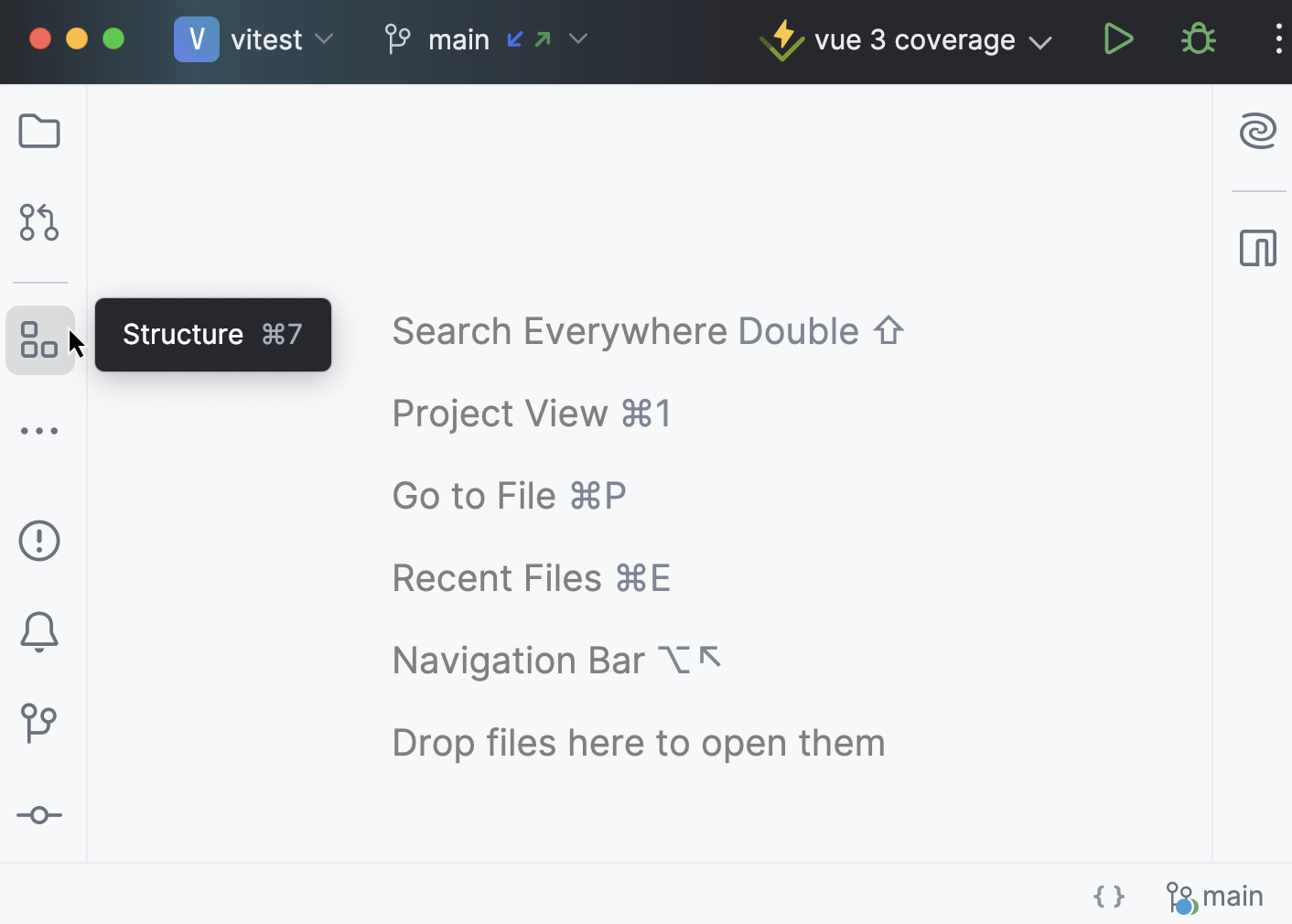Start debugging with the bug icon
1292x924 pixels.
pyautogui.click(x=1197, y=39)
